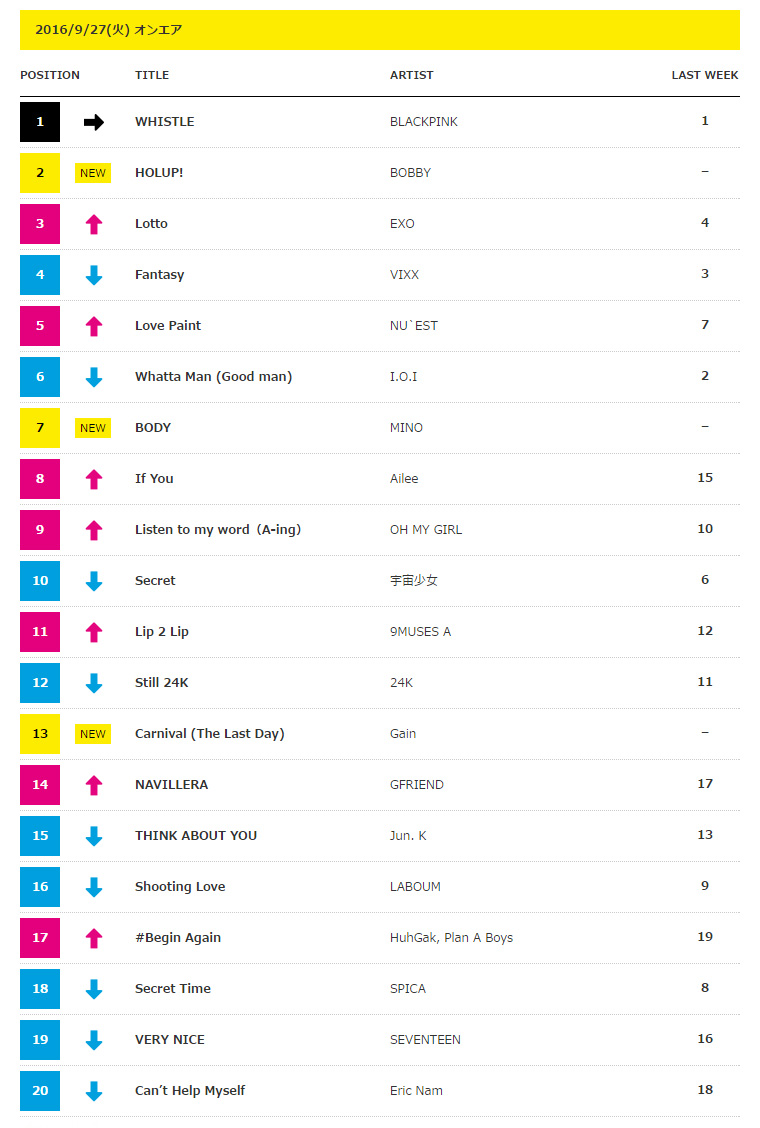Open the song title VERY NICE
The image size is (760, 1128).
point(170,1040)
